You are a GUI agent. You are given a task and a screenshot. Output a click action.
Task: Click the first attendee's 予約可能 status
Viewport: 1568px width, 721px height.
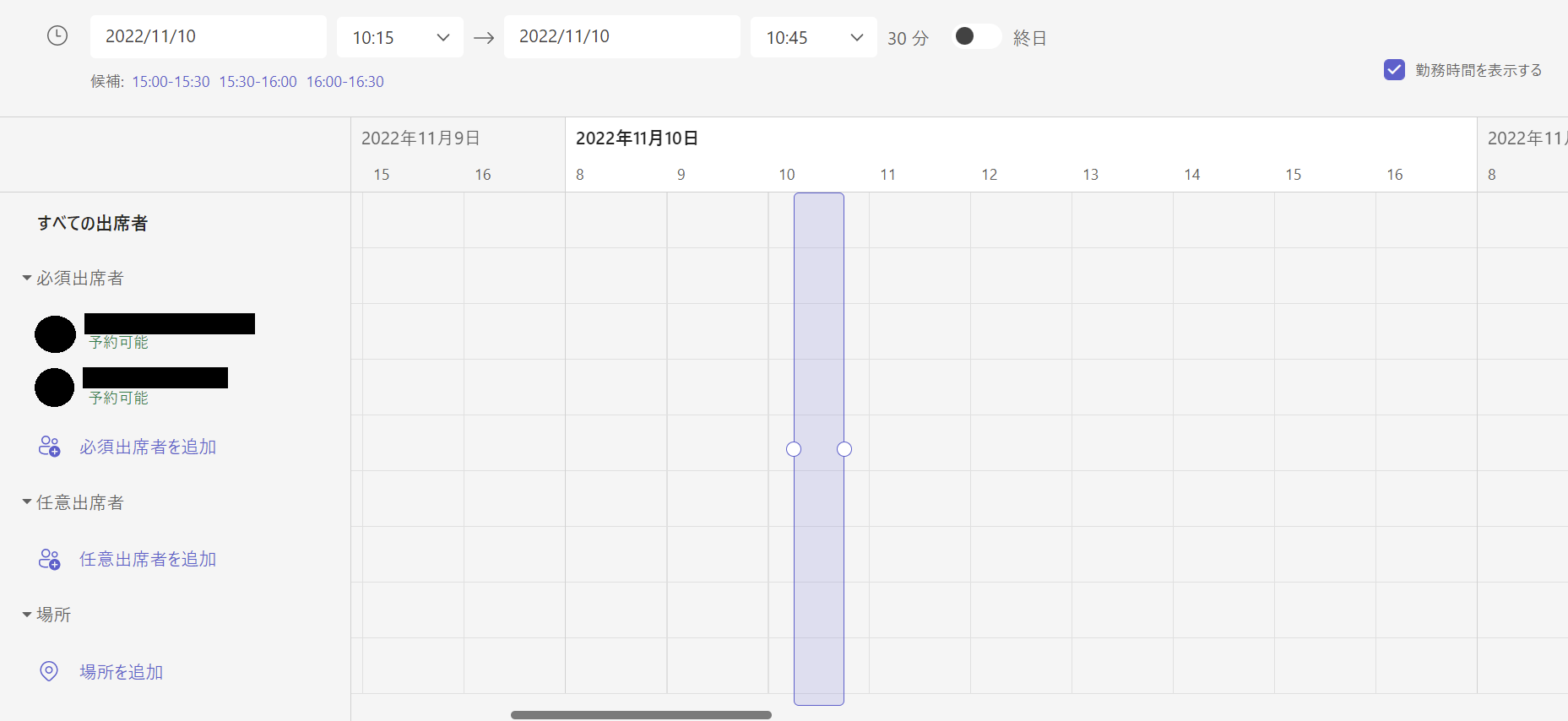click(x=119, y=342)
